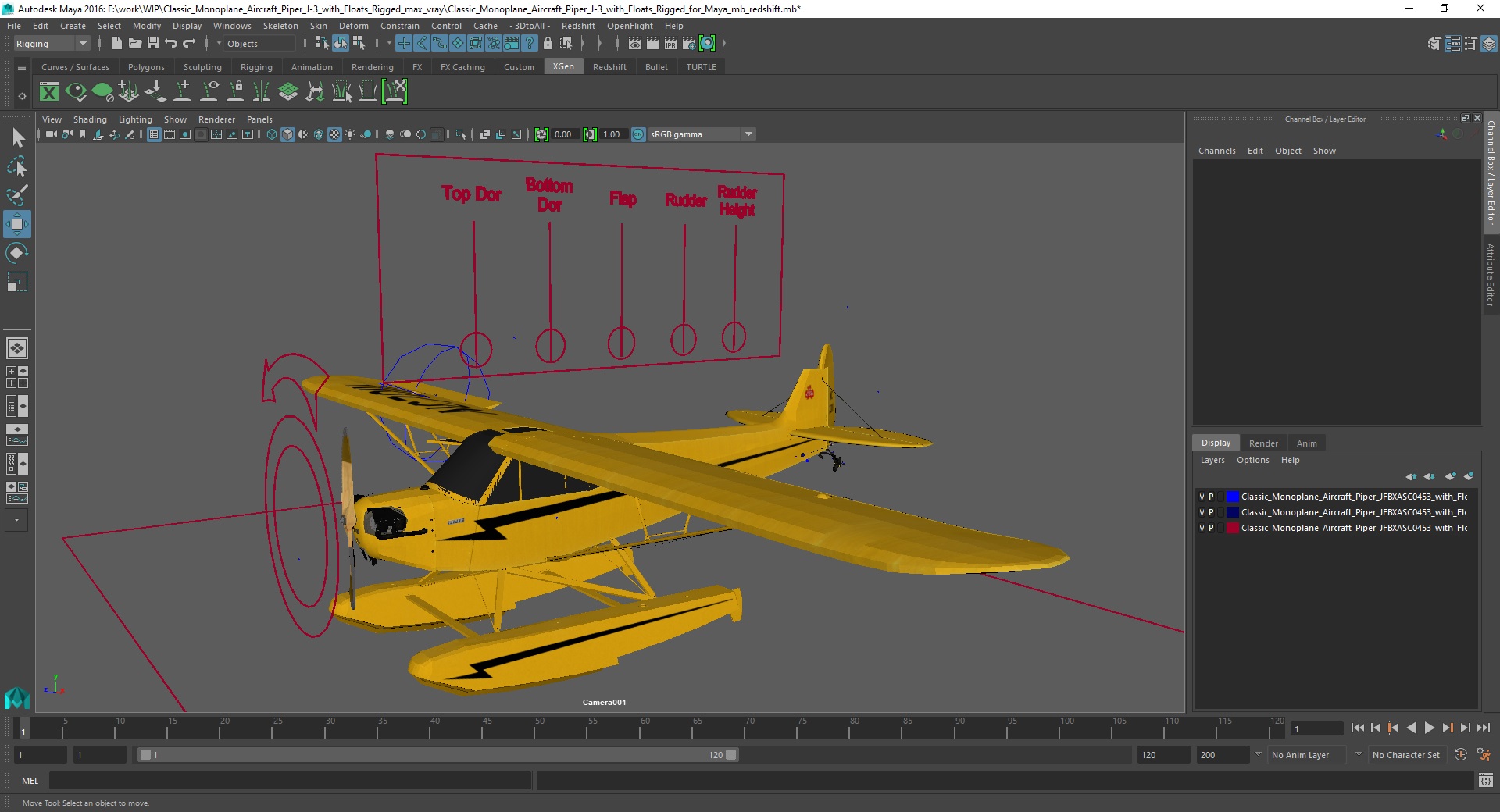
Task: Open viewport Shading panel menu
Action: 90,119
